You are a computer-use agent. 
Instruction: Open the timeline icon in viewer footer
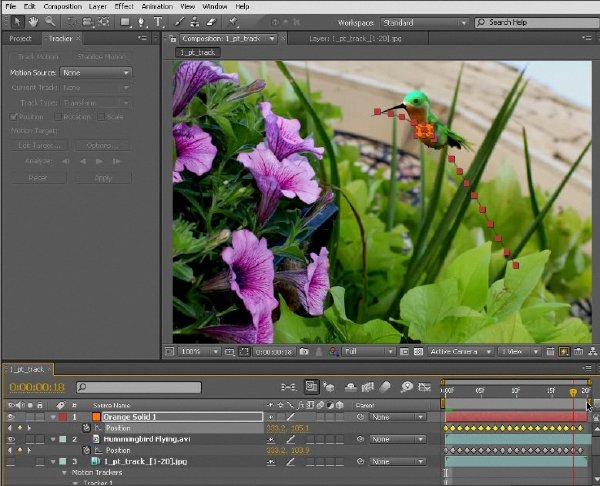579,351
